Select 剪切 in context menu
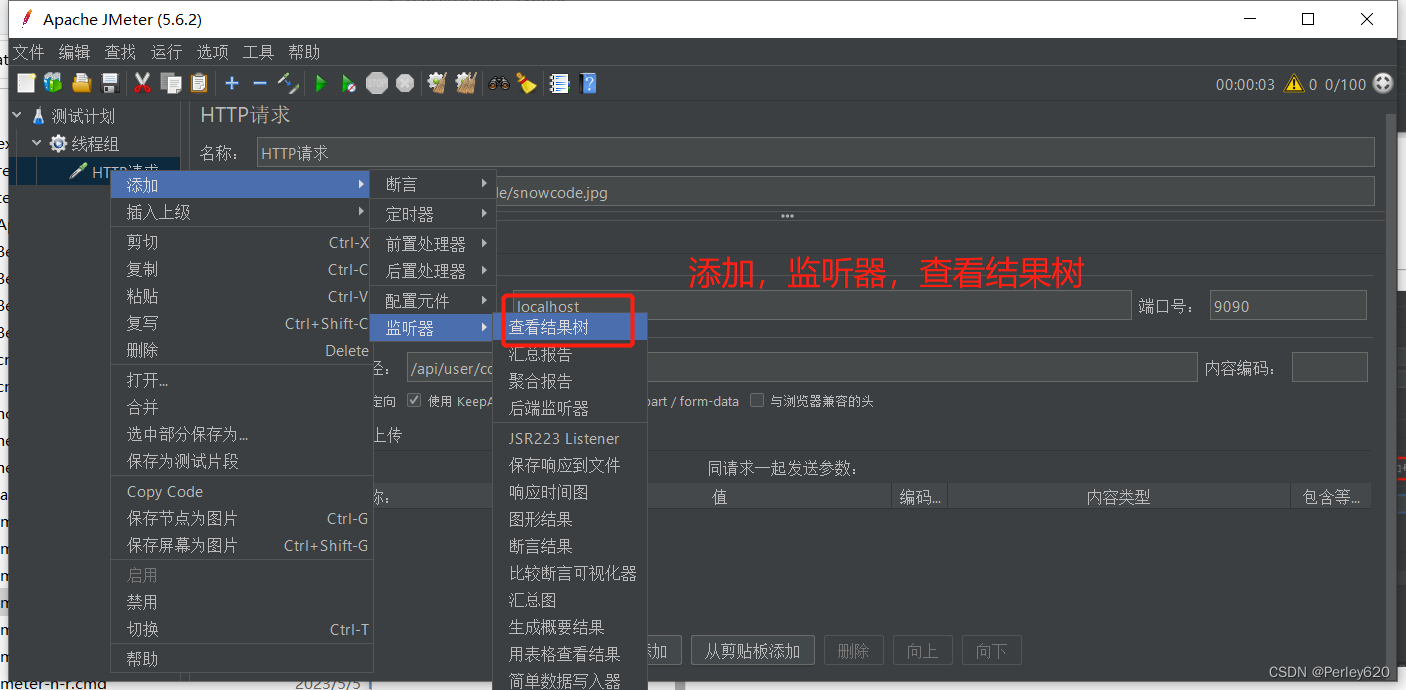1406x690 pixels. pyautogui.click(x=241, y=242)
